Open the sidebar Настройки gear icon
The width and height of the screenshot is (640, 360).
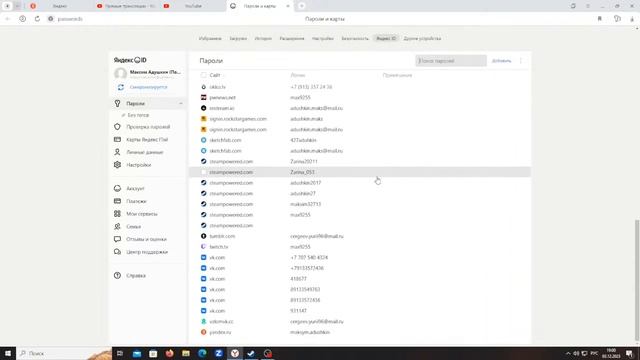point(118,165)
